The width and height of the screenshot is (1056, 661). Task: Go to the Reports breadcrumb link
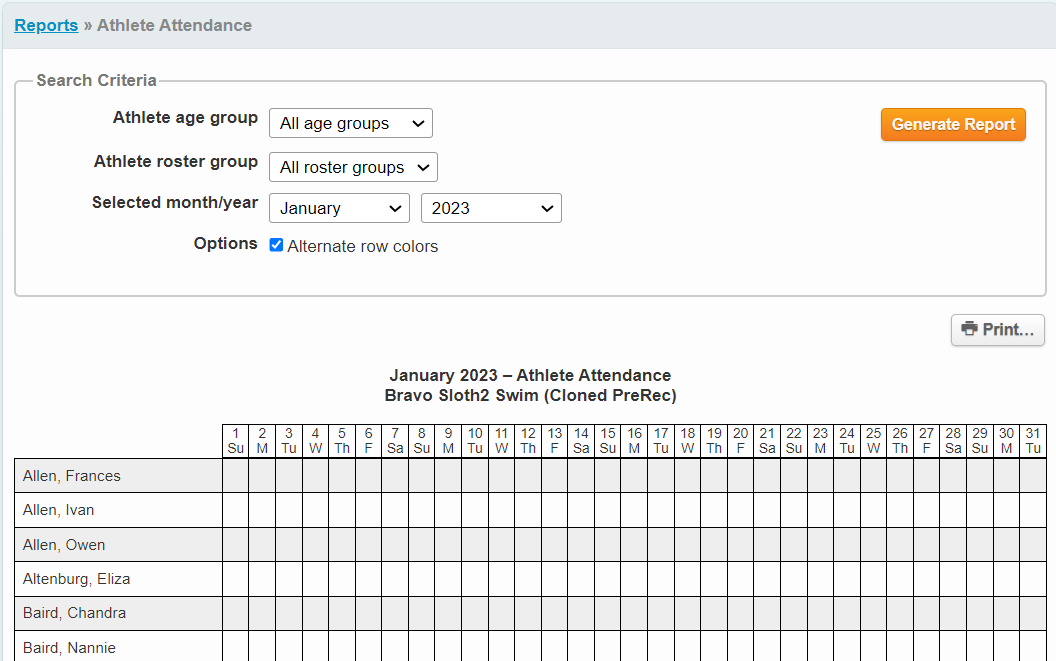[46, 25]
